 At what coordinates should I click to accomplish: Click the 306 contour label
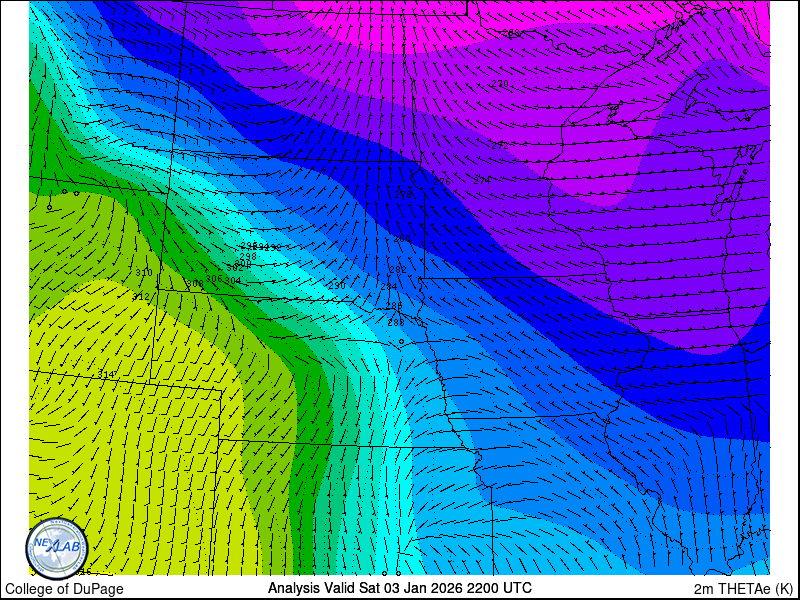214,279
